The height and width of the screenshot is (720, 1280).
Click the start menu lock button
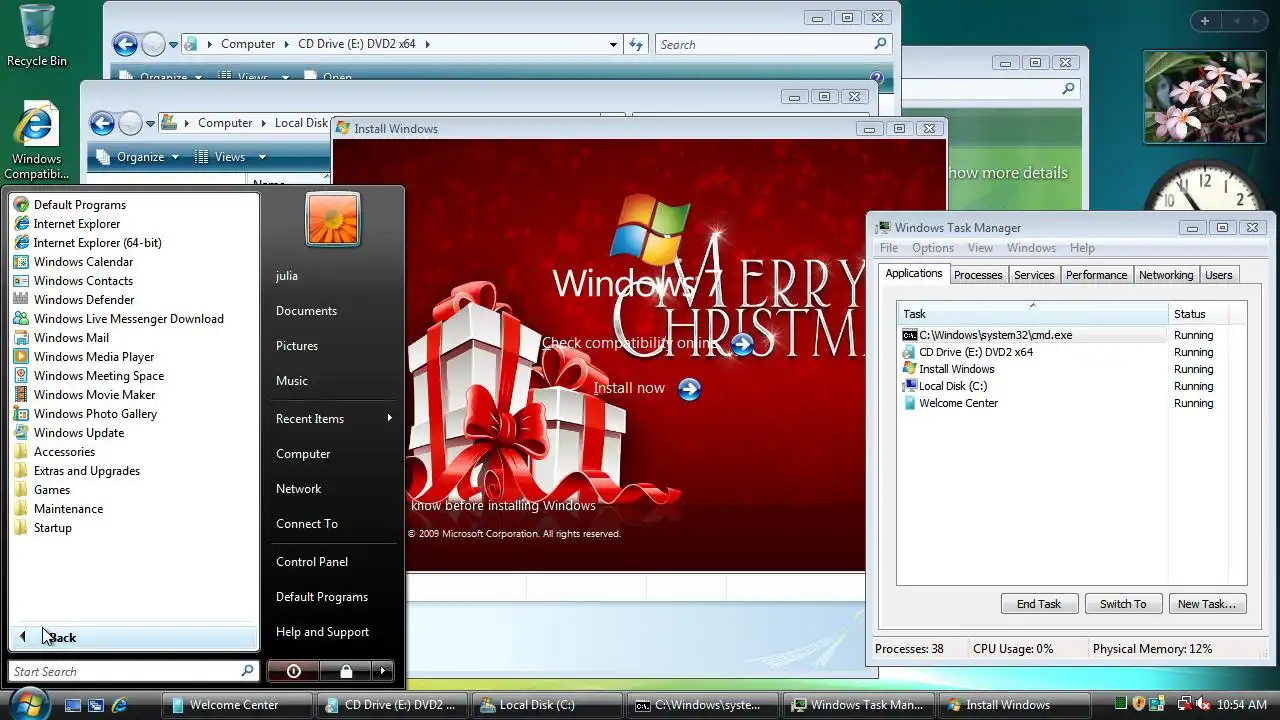pyautogui.click(x=346, y=671)
